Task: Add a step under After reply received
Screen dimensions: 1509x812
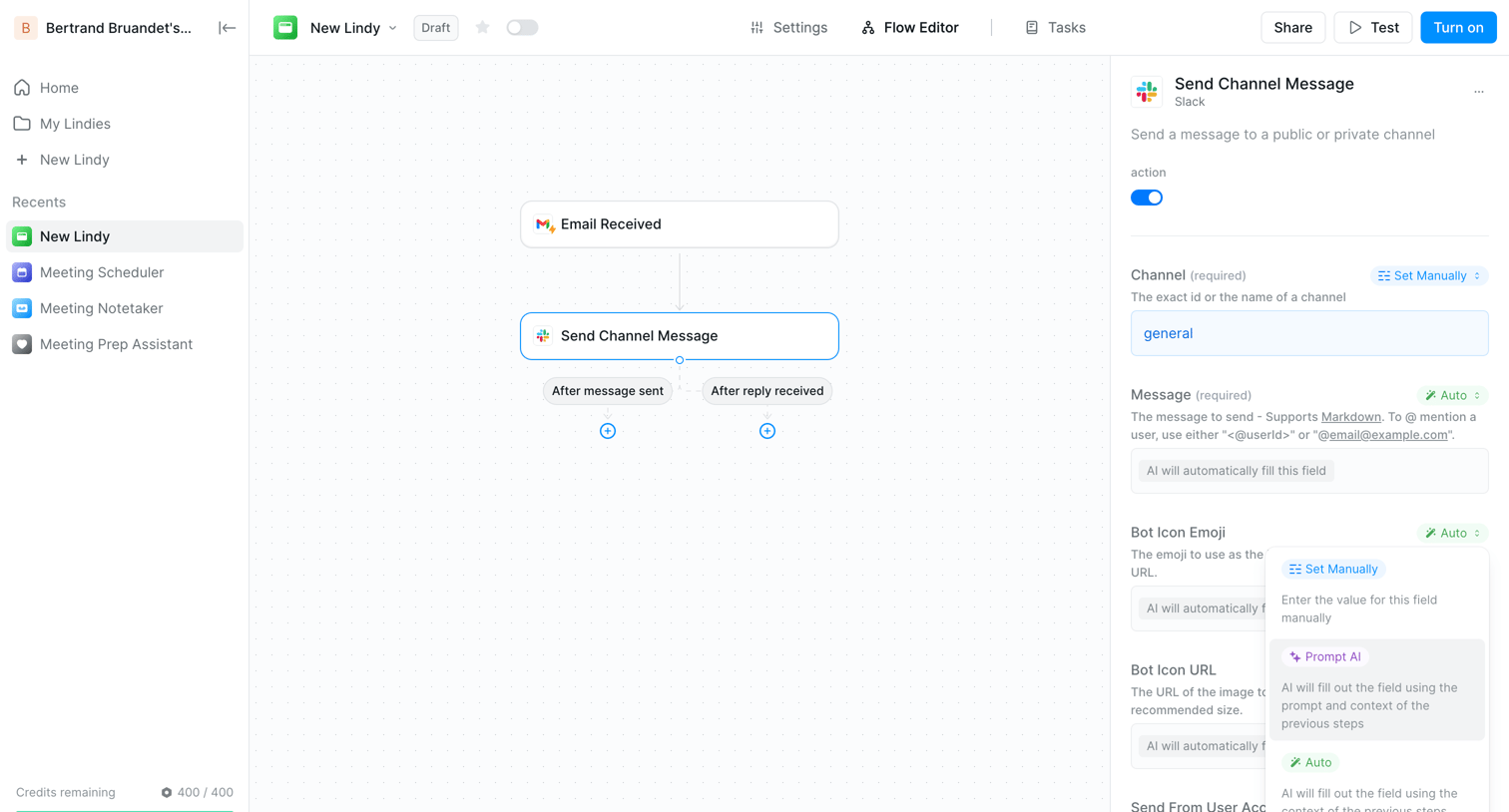Action: coord(767,431)
